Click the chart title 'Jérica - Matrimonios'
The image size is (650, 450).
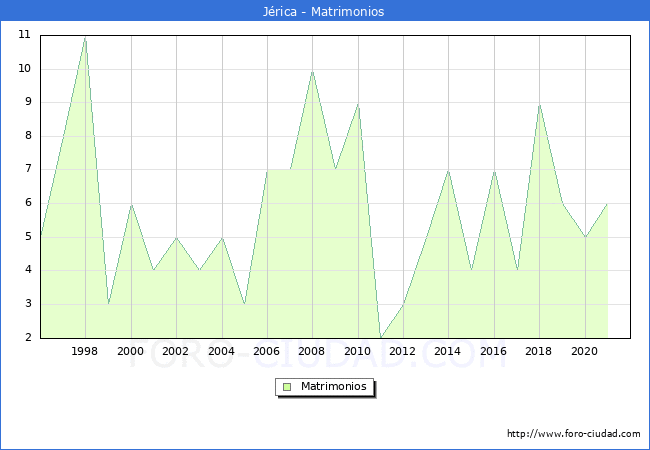click(x=323, y=11)
